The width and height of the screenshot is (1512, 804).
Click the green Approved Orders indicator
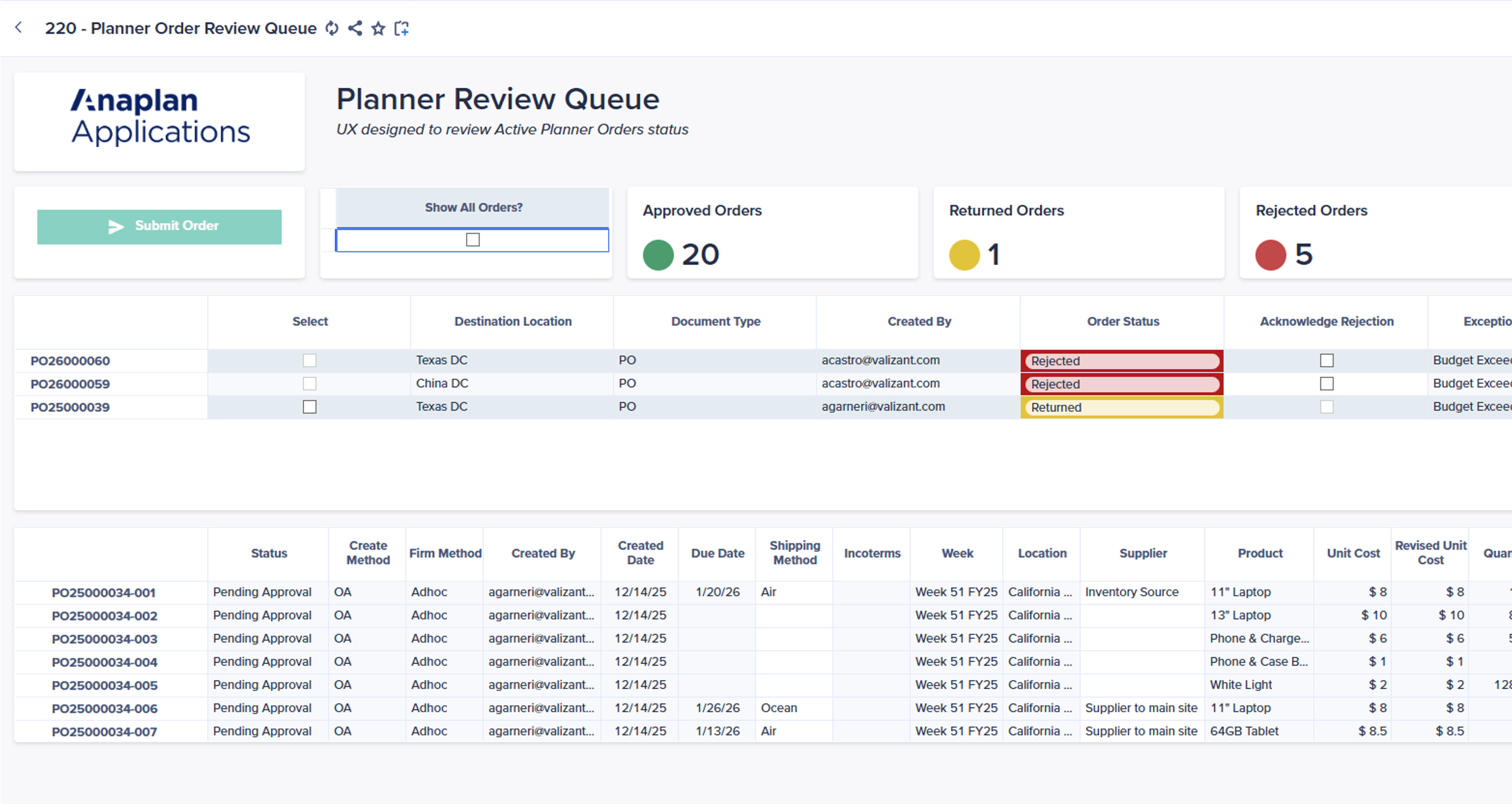[658, 255]
